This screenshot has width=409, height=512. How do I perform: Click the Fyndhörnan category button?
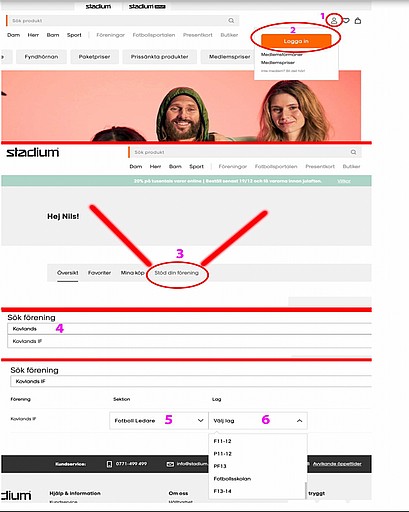41,57
